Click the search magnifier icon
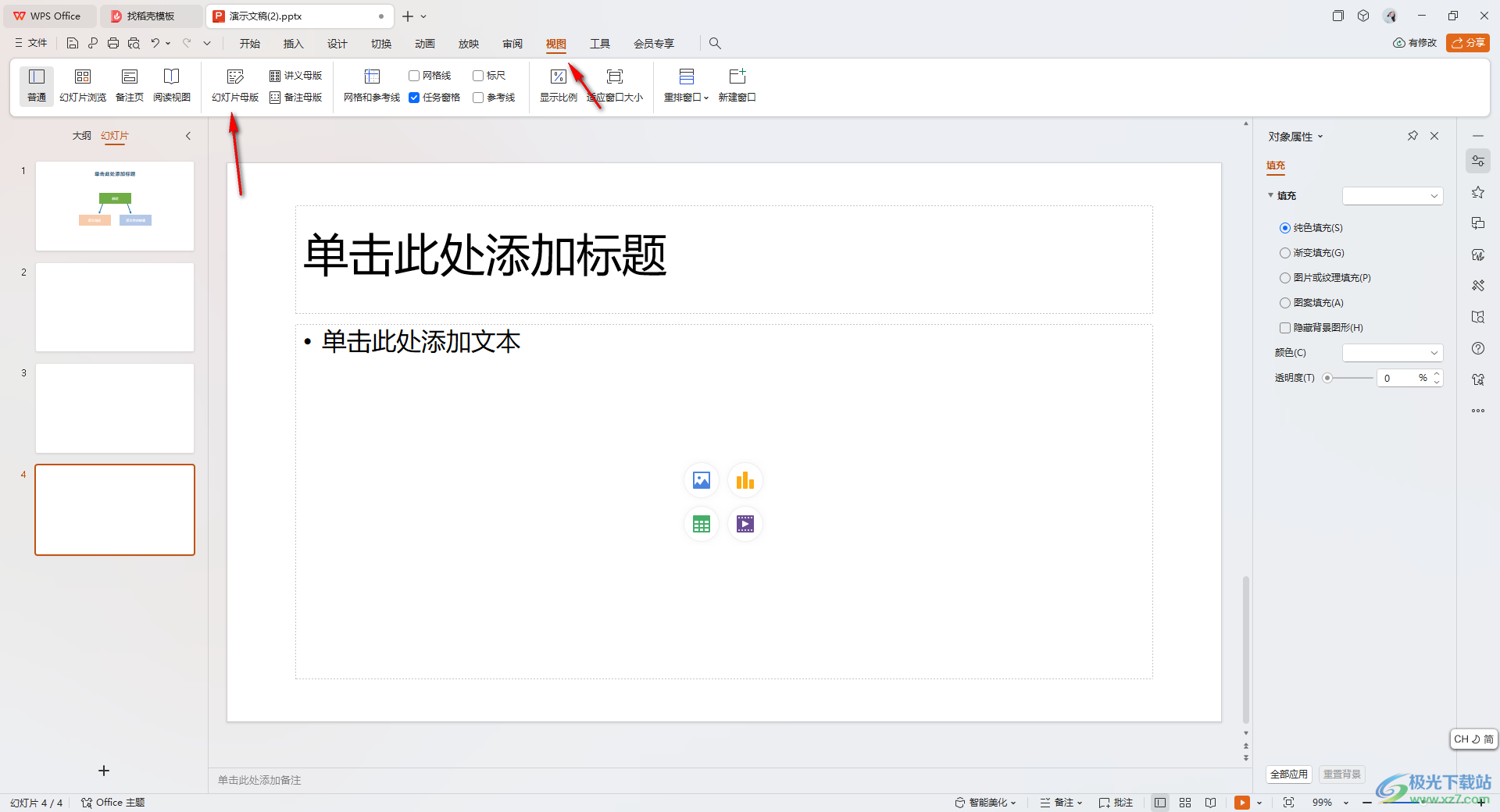Viewport: 1500px width, 812px height. click(715, 44)
